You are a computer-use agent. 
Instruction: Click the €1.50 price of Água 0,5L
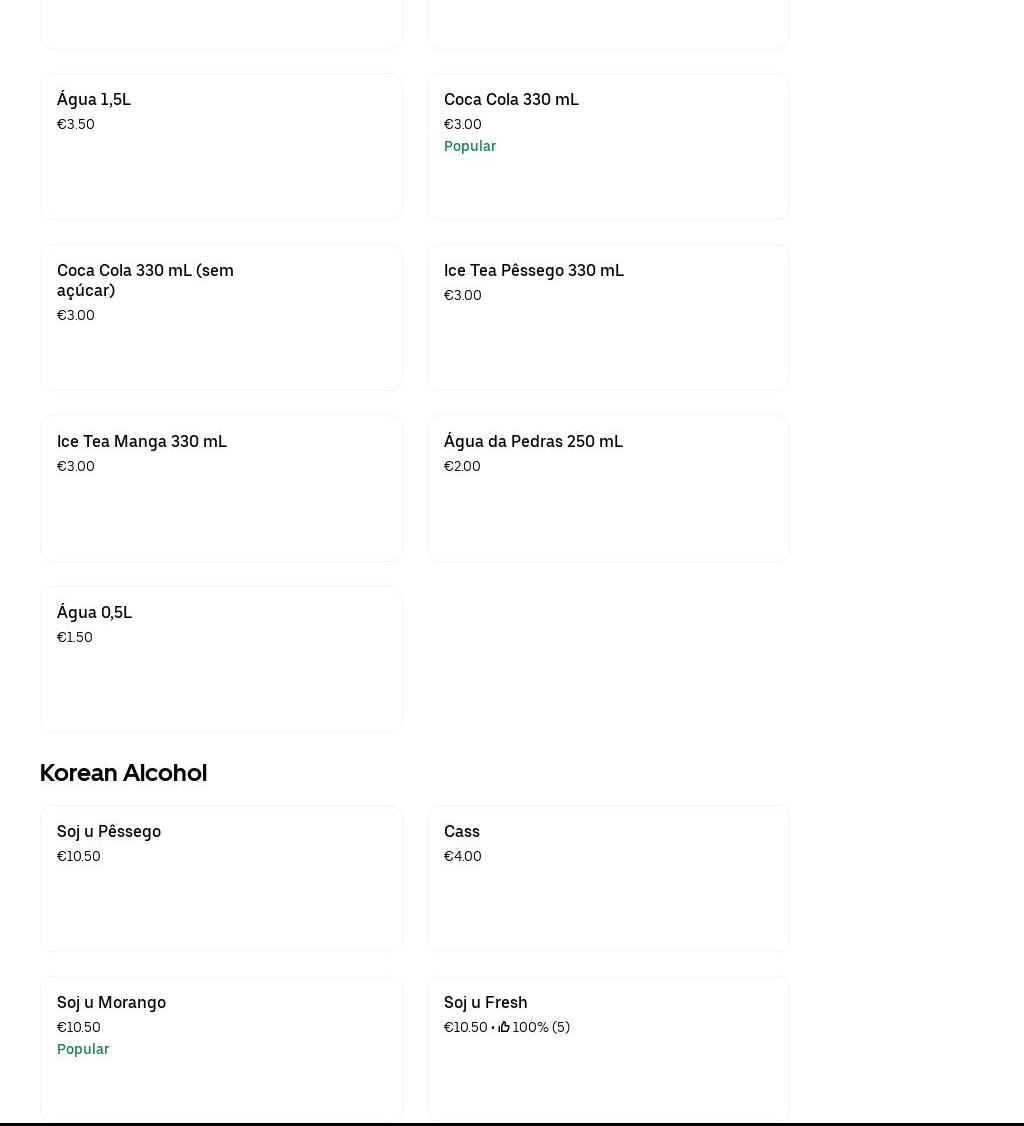(x=75, y=637)
